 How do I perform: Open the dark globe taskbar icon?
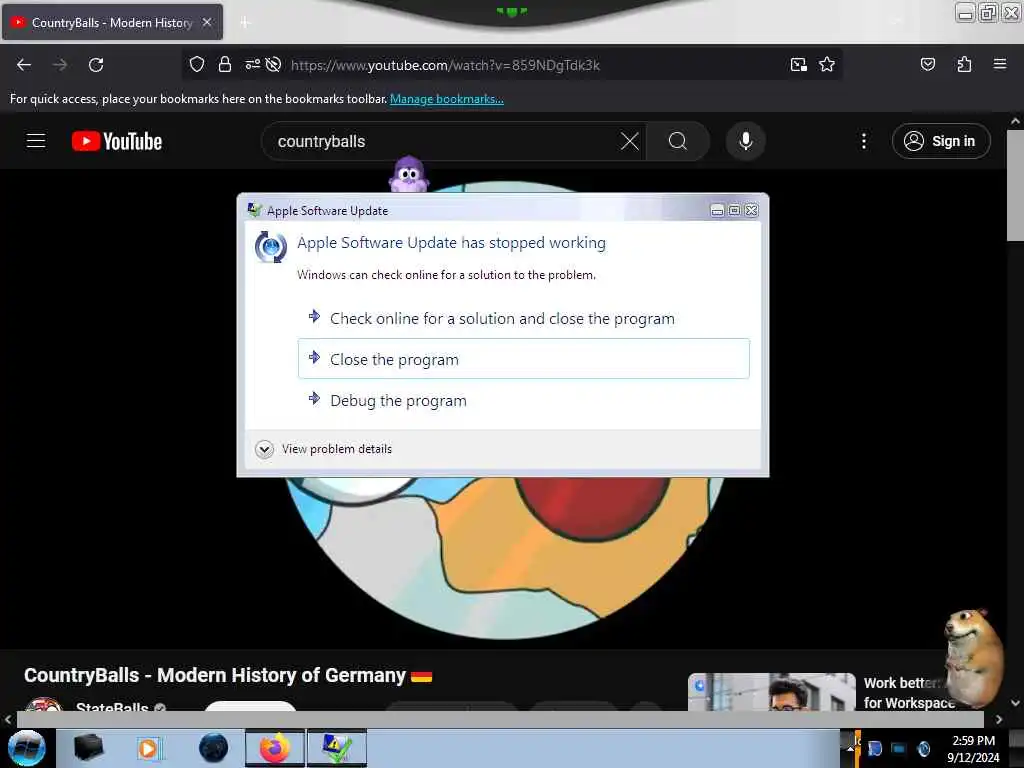(x=213, y=748)
